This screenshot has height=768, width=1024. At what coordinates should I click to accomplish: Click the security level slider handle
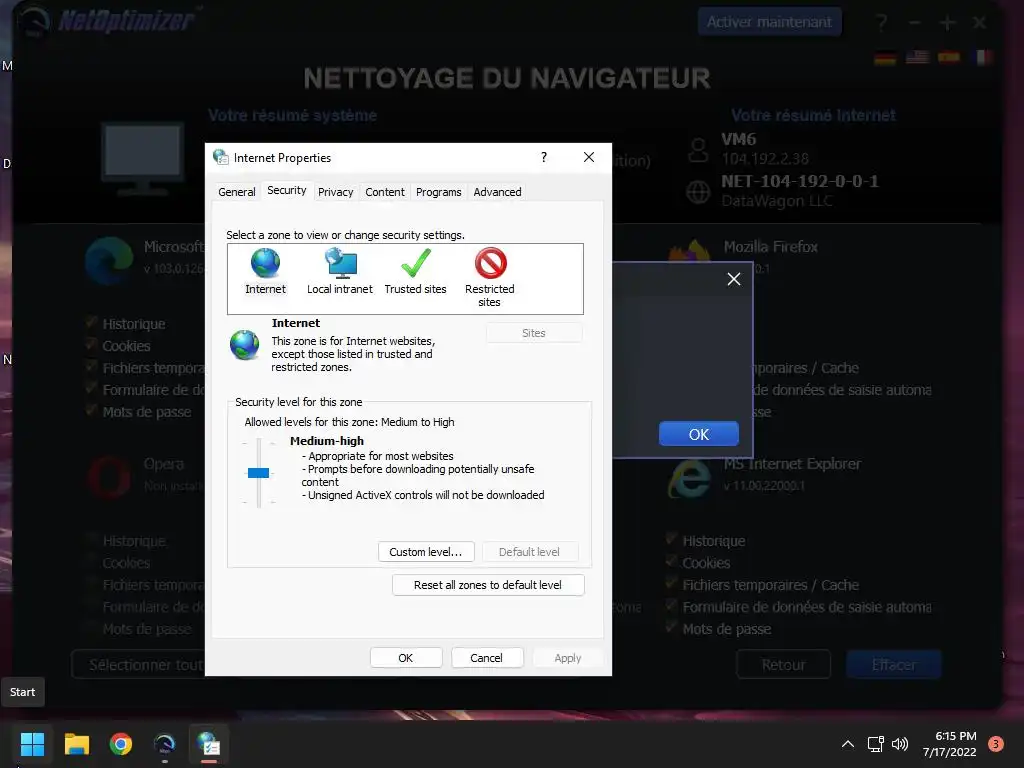pos(259,473)
